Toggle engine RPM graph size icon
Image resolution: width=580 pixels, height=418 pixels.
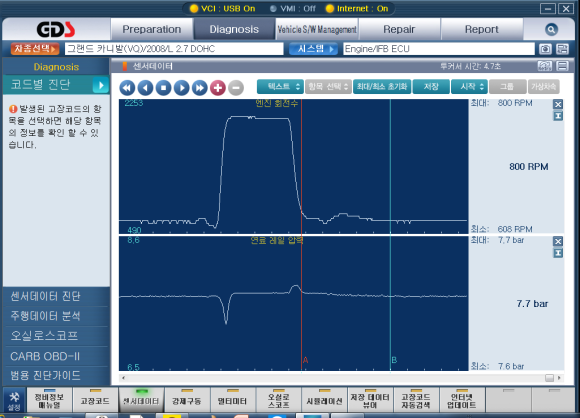pos(558,116)
